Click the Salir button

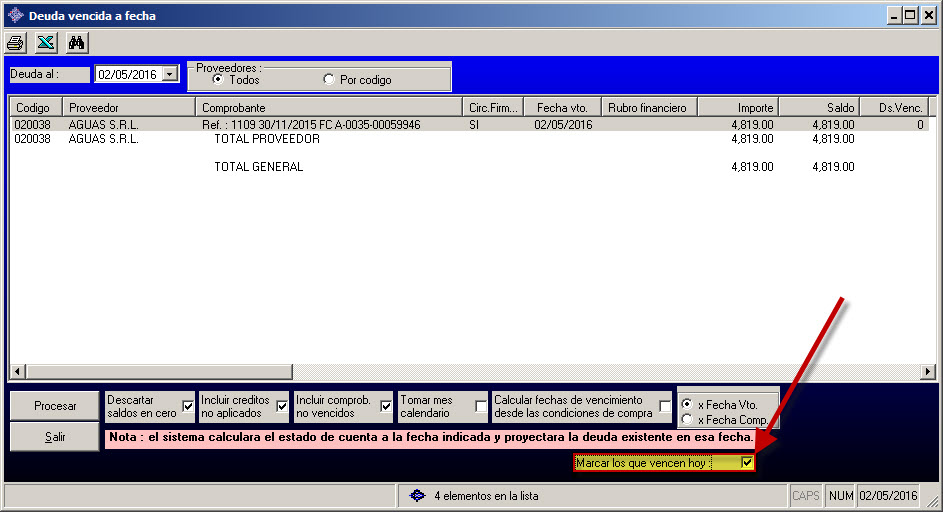(x=55, y=437)
